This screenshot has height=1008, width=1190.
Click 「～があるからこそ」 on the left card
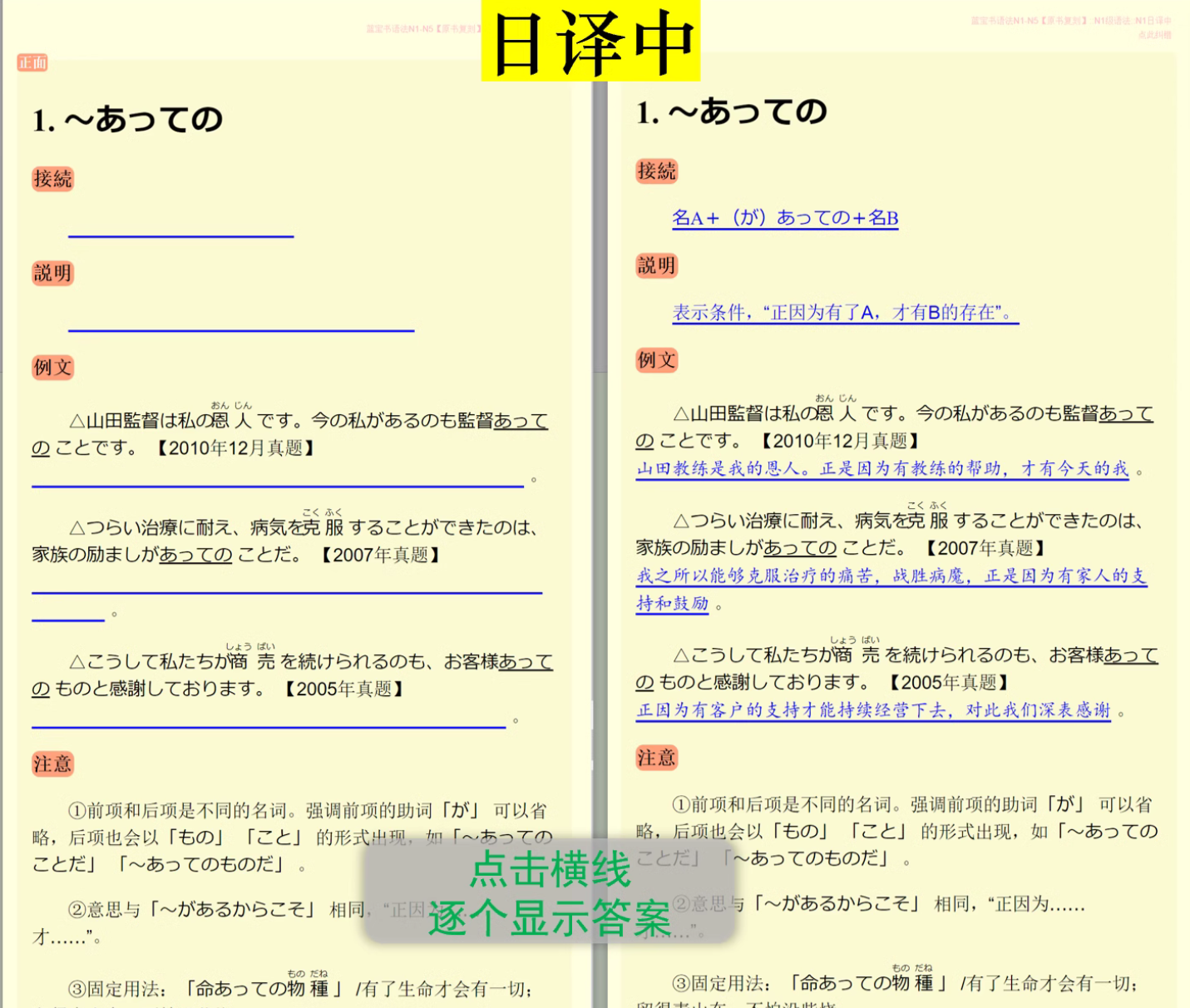point(234,910)
